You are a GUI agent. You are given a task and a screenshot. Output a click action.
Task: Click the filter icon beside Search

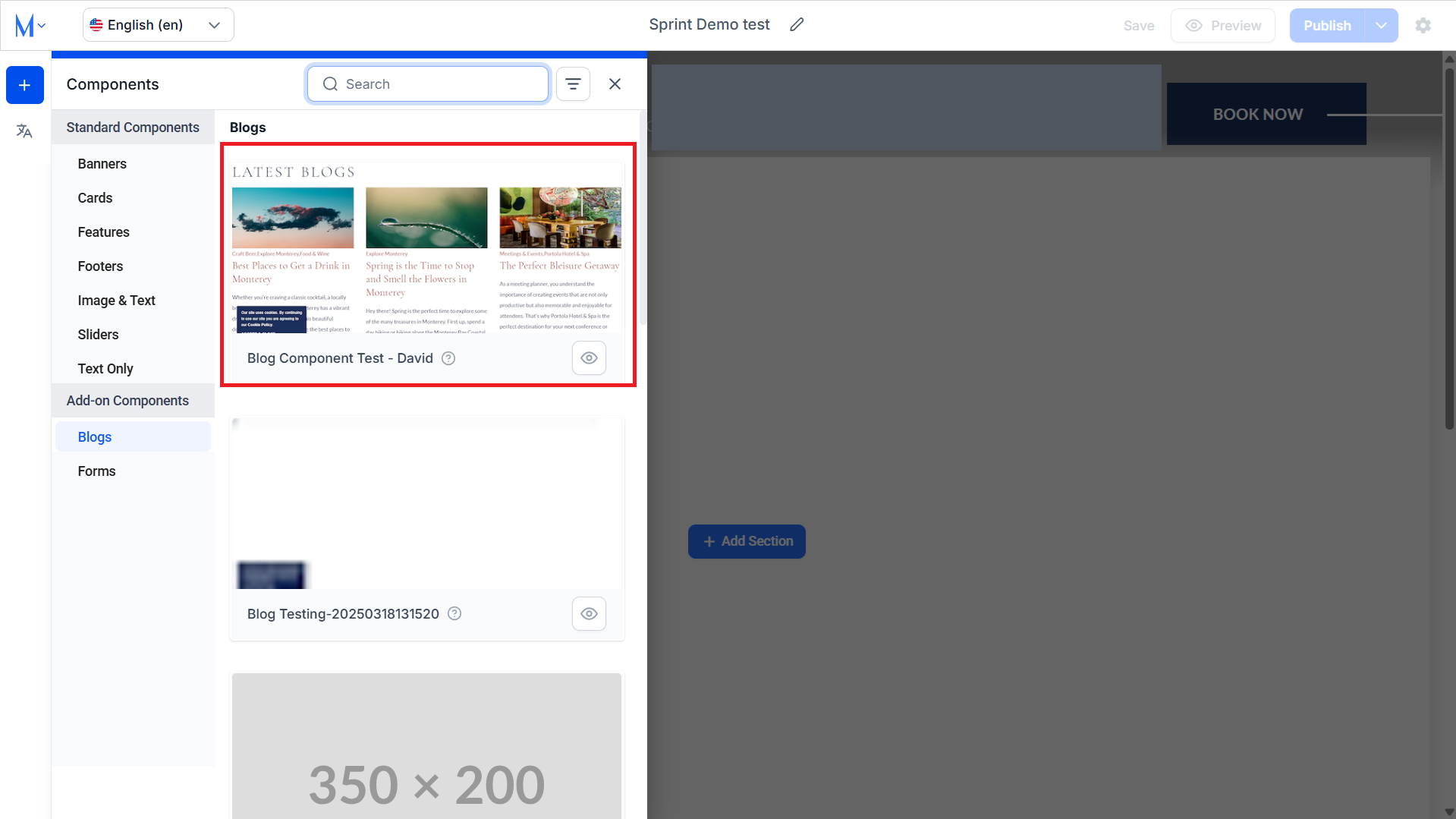(x=574, y=84)
